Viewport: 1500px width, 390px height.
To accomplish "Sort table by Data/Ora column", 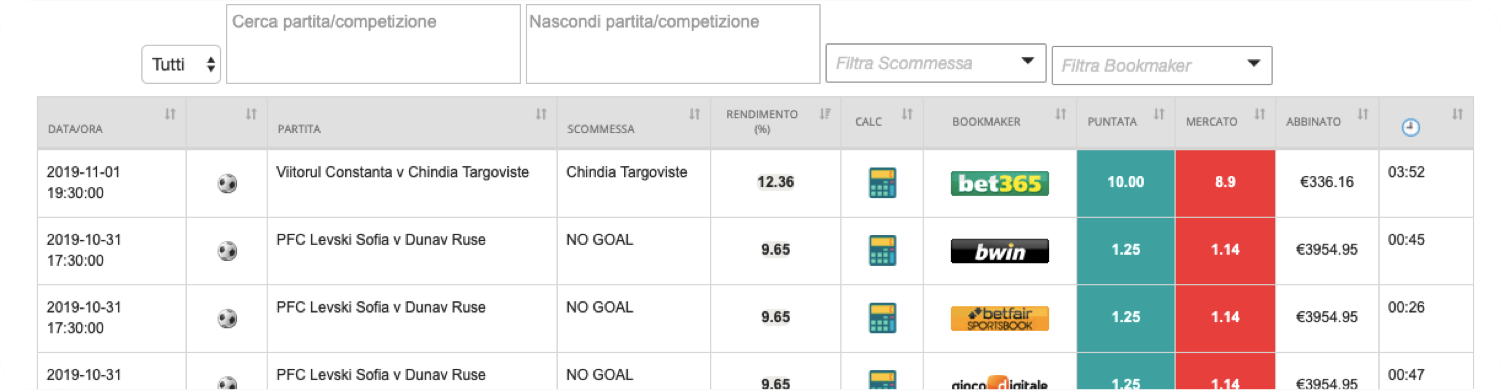I will pos(112,122).
